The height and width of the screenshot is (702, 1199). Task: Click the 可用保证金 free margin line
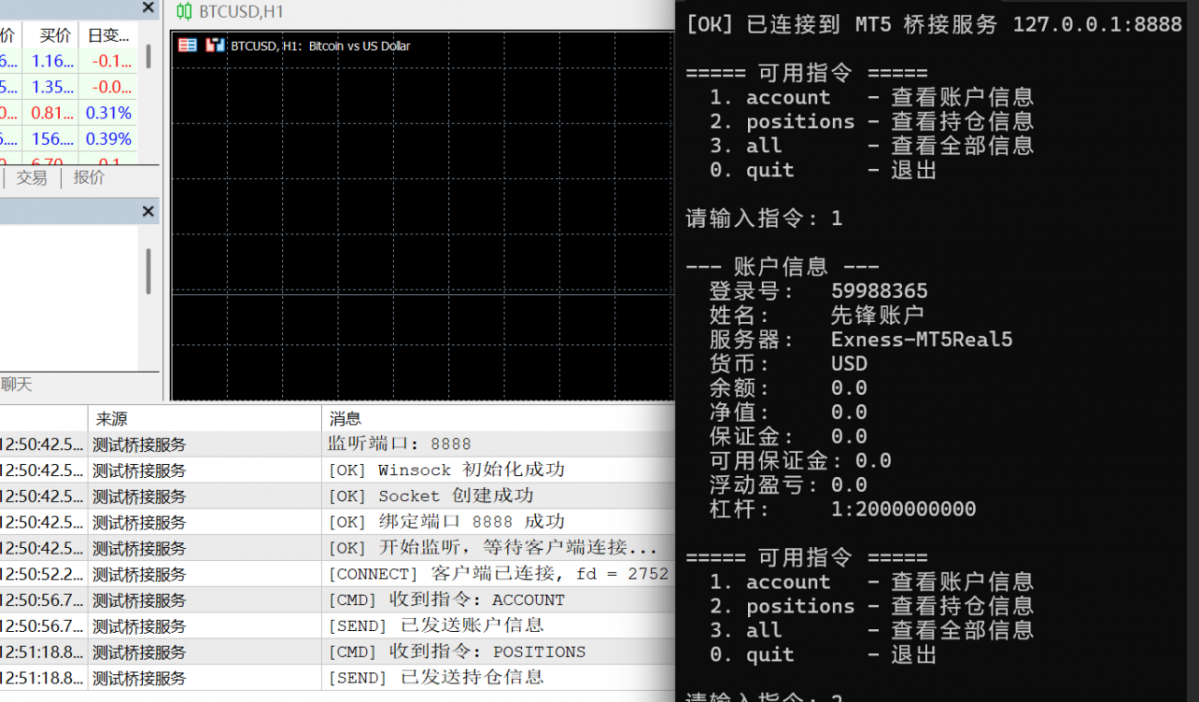(x=800, y=460)
